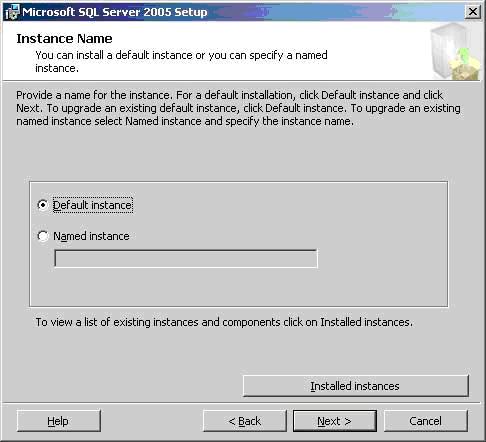The width and height of the screenshot is (486, 442).
Task: Select the Default instance radio button
Action: tap(43, 205)
